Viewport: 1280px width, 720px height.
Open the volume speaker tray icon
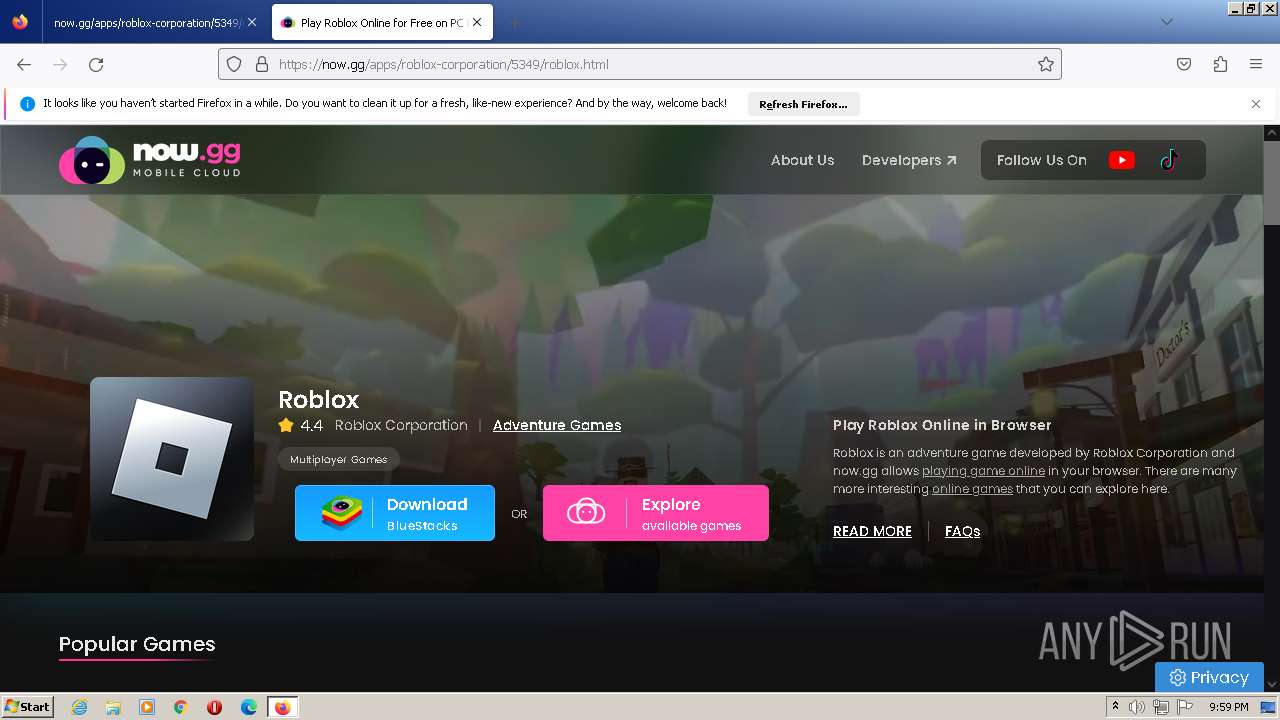pyautogui.click(x=1137, y=707)
